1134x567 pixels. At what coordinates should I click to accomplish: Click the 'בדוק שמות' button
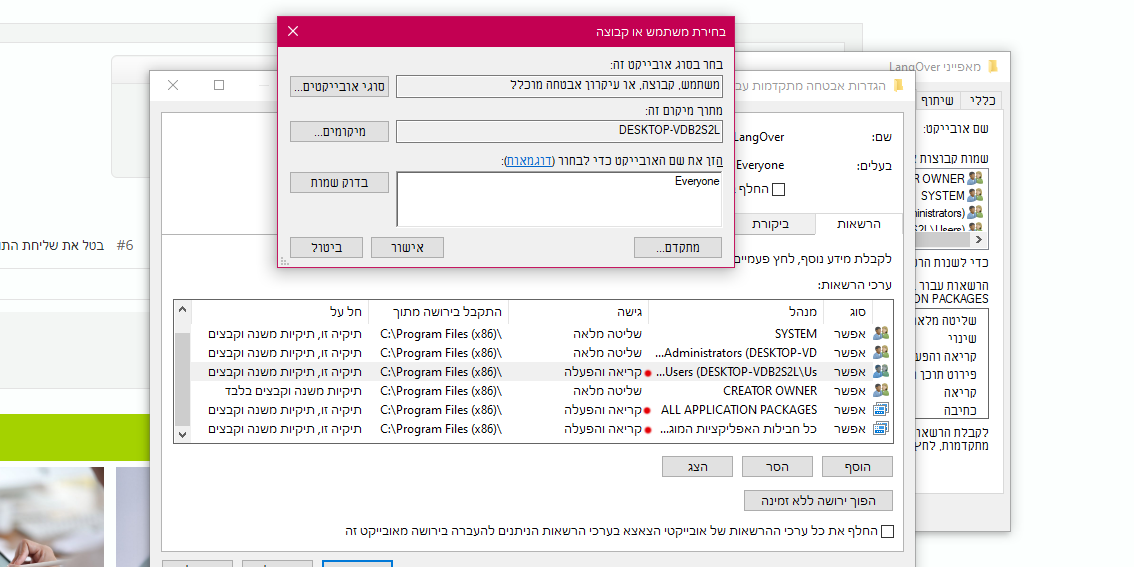339,182
